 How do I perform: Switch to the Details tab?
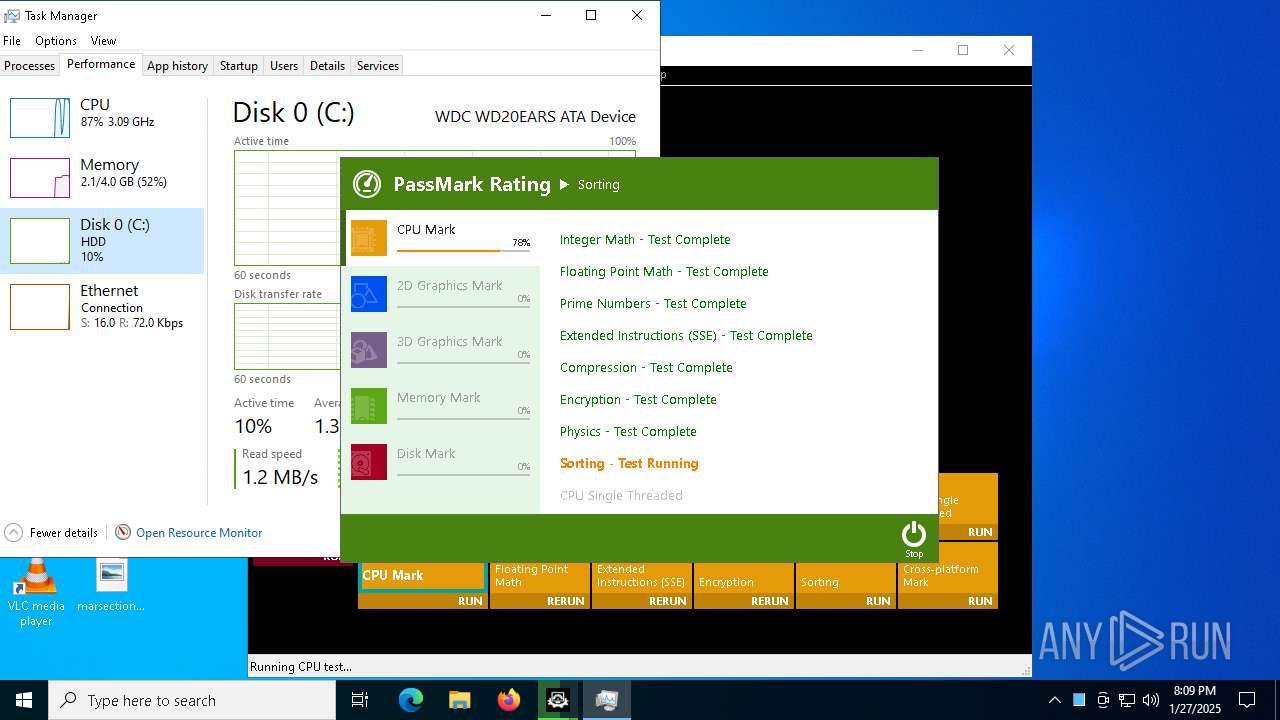coord(327,66)
